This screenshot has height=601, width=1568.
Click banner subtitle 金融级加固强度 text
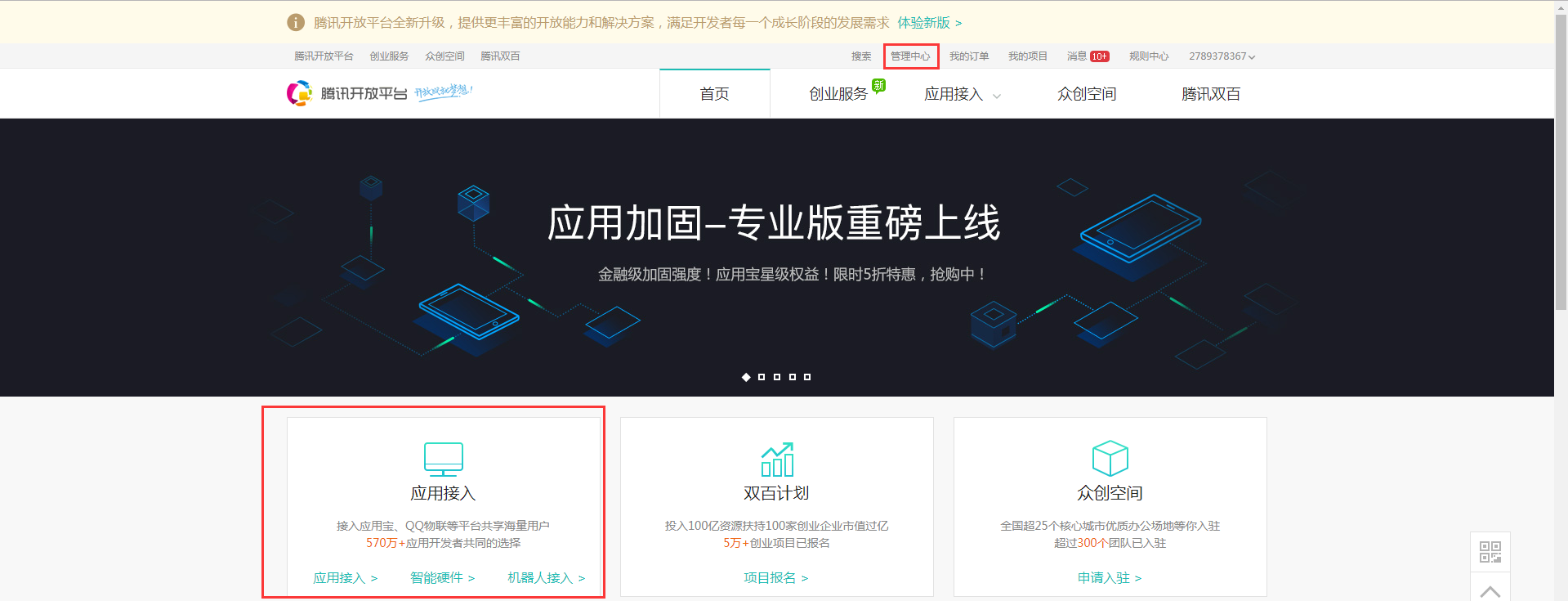(793, 275)
